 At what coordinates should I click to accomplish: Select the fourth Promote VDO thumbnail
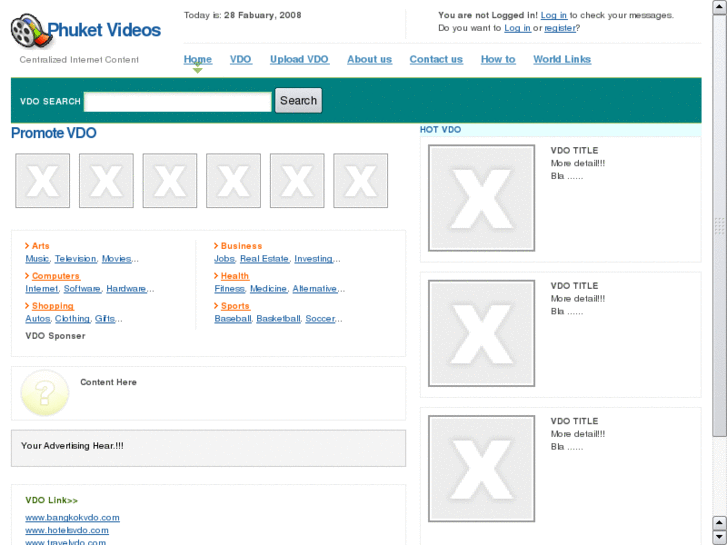coord(233,181)
